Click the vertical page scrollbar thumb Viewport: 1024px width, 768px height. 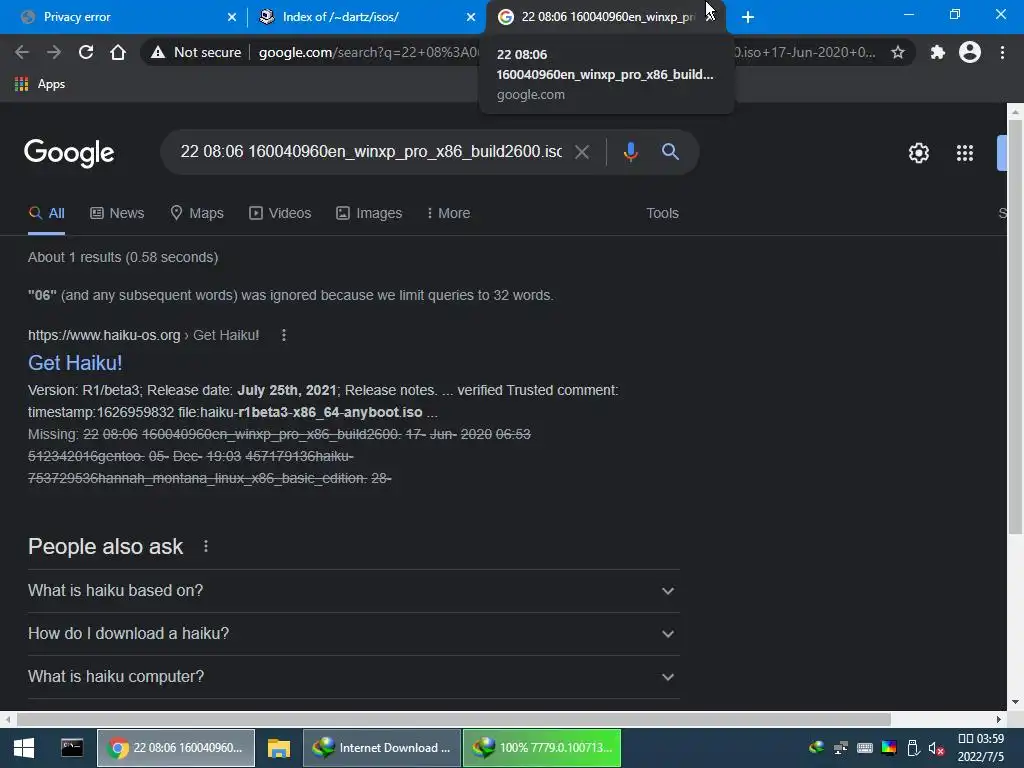point(1015,328)
